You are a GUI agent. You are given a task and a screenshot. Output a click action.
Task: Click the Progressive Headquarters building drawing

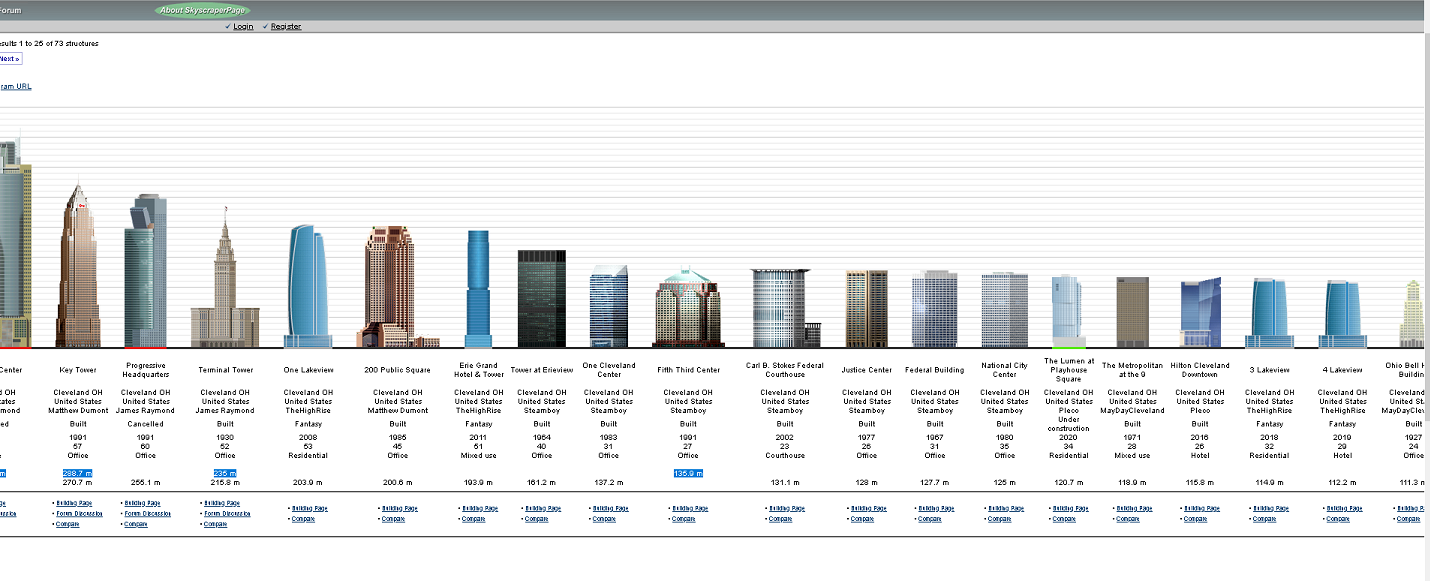(x=146, y=271)
